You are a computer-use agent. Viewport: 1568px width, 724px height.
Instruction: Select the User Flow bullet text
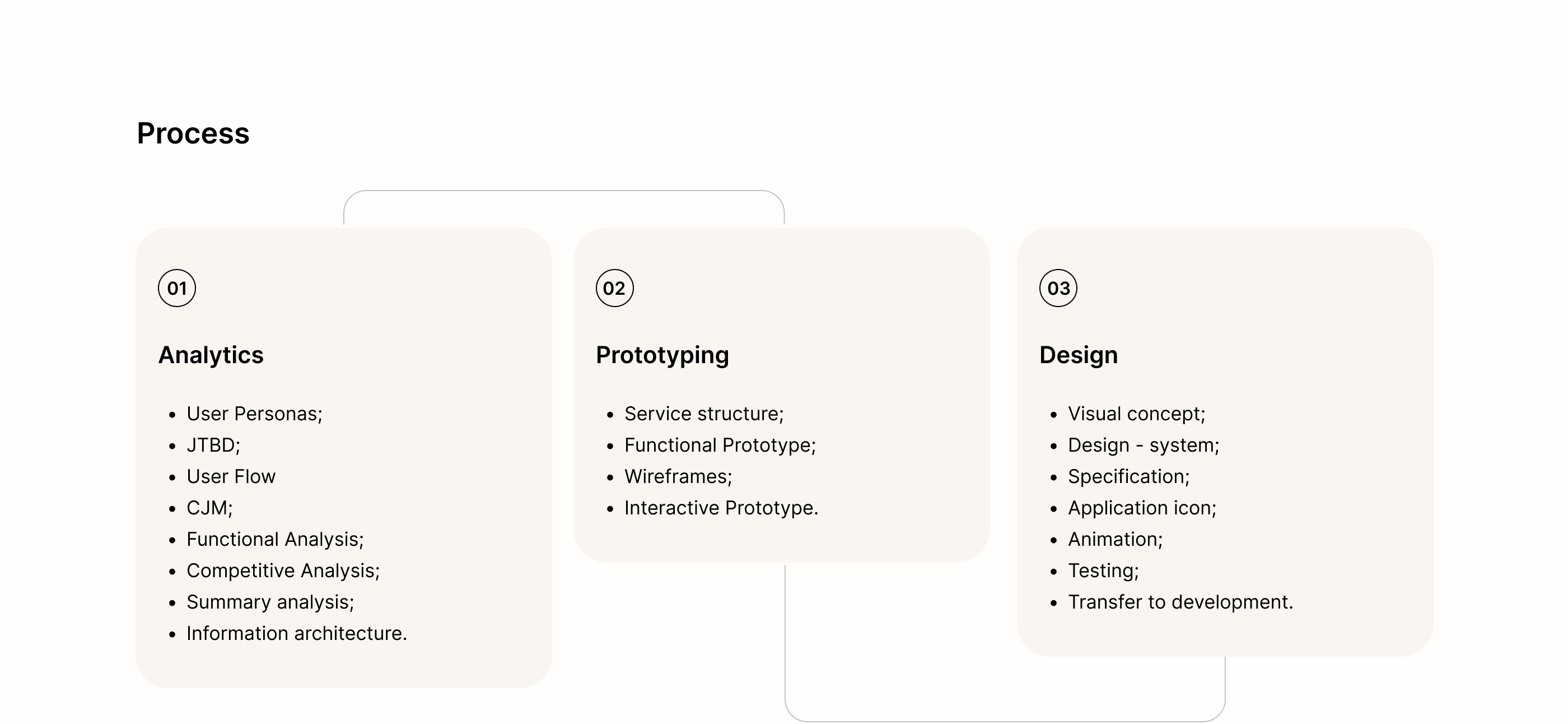231,477
